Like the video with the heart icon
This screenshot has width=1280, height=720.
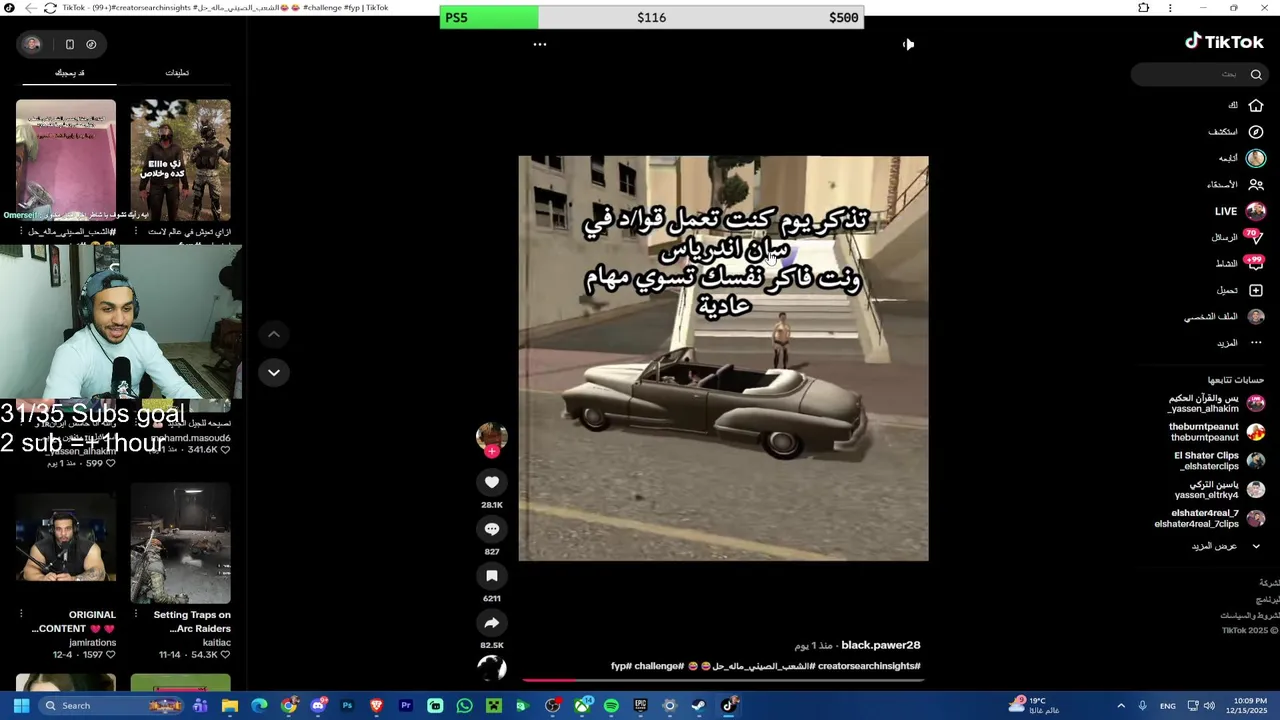tap(491, 482)
